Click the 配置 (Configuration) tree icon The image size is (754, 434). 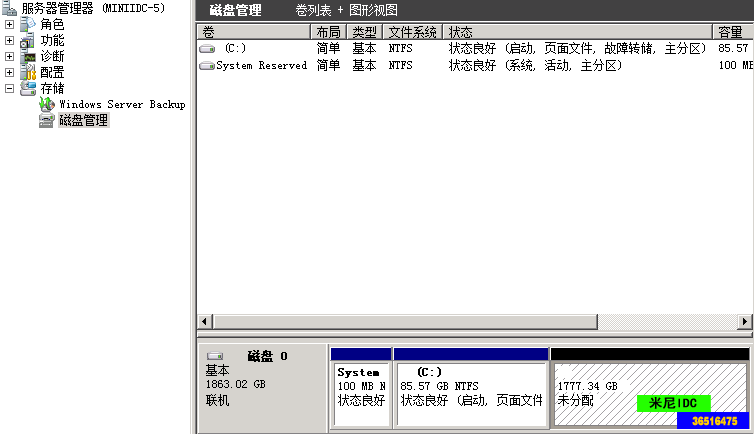[28, 72]
